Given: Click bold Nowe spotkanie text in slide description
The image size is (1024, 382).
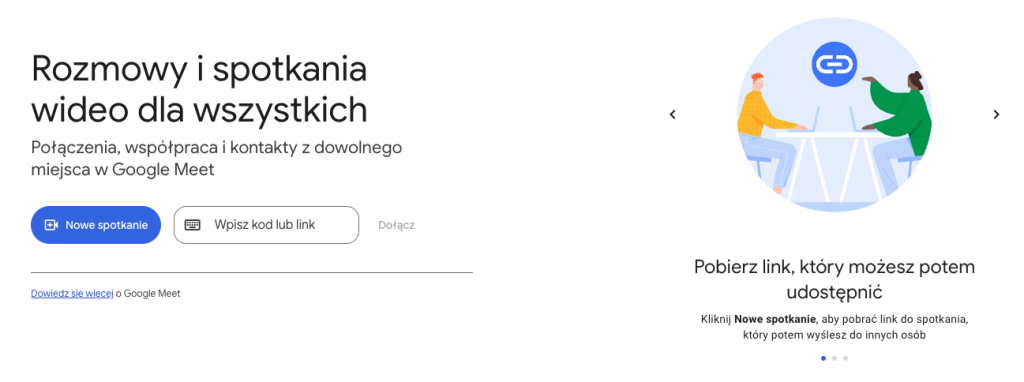Looking at the screenshot, I should (x=775, y=320).
